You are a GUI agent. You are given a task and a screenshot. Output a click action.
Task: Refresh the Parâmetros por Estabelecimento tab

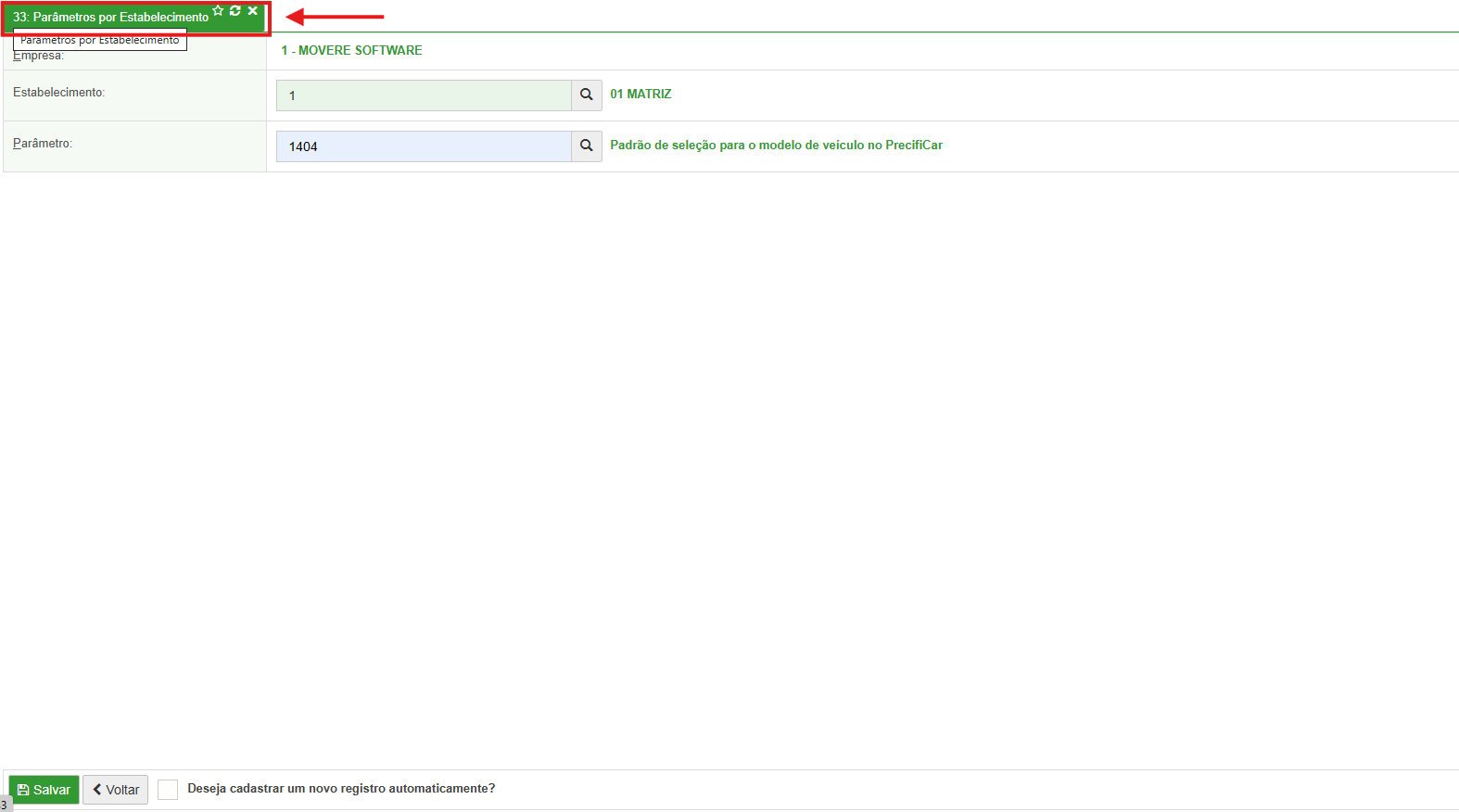pos(235,11)
